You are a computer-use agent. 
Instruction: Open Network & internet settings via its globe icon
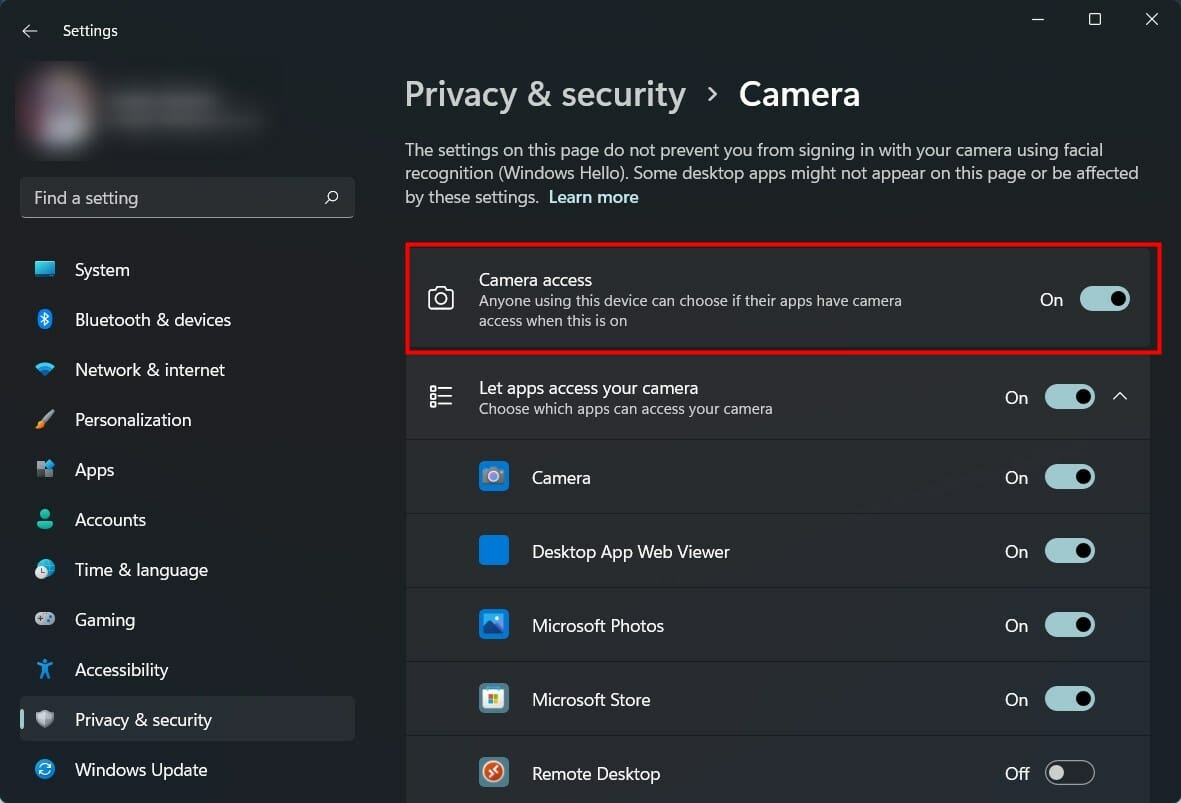44,369
